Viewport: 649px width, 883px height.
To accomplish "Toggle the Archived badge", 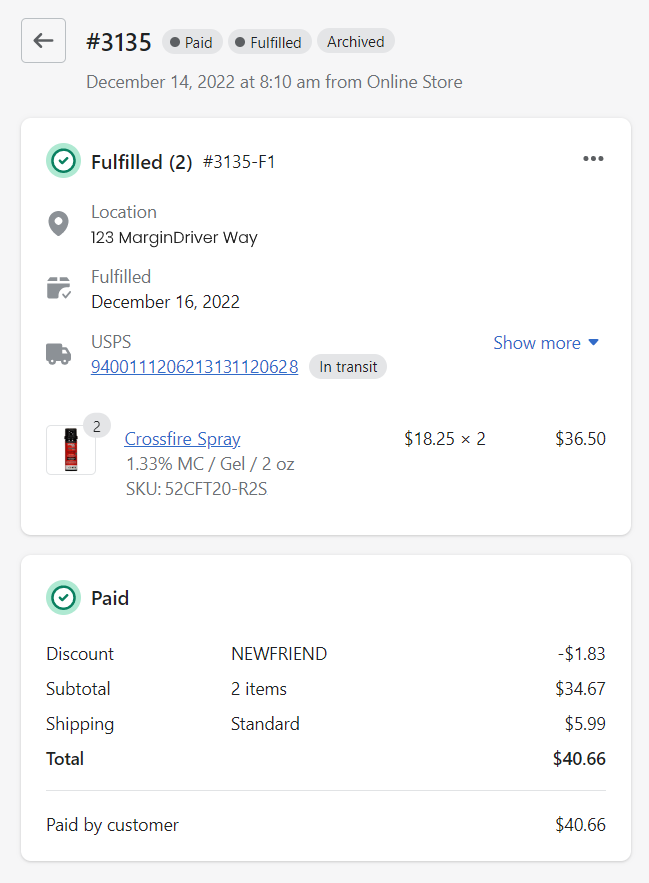I will pyautogui.click(x=355, y=41).
